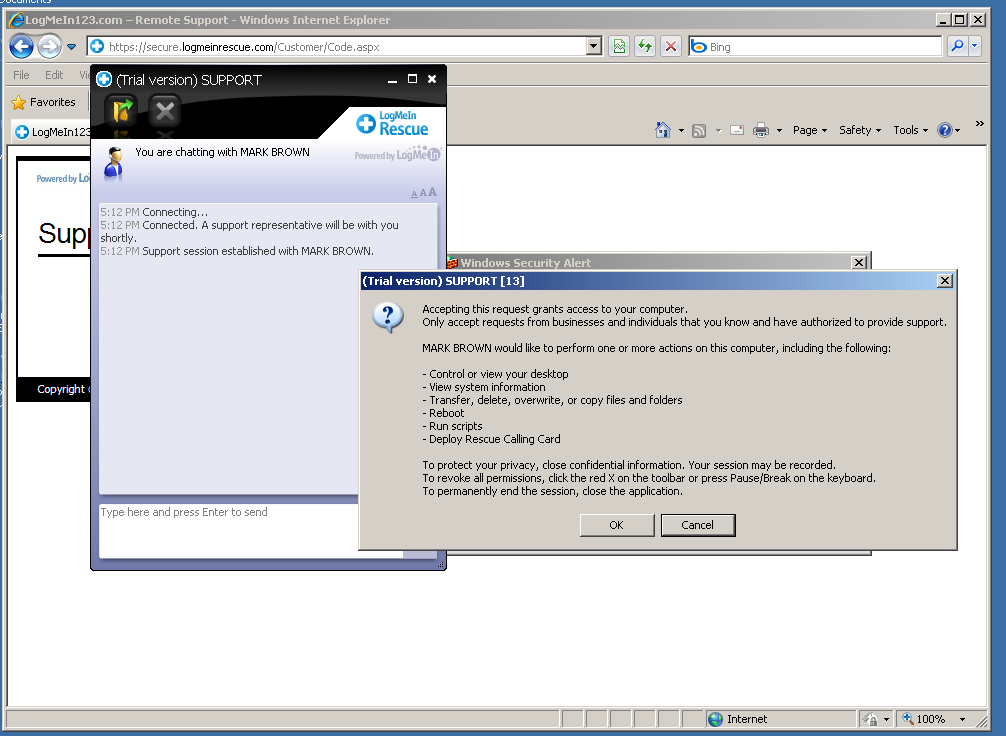The width and height of the screenshot is (1006, 736).
Task: Click the send file icon in Rescue toolbar
Action: tap(122, 111)
